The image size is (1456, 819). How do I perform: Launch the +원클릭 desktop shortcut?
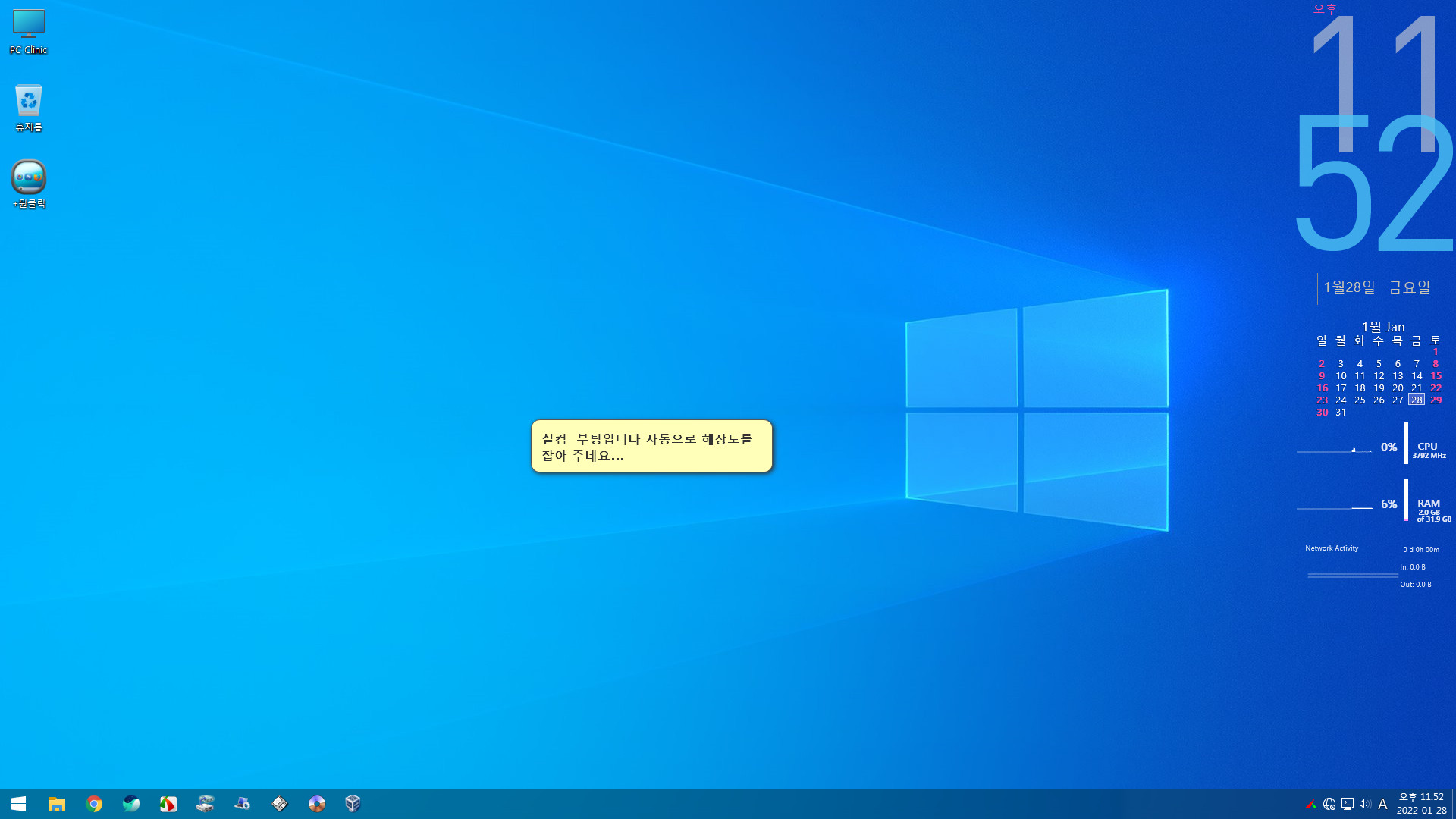pos(29,184)
